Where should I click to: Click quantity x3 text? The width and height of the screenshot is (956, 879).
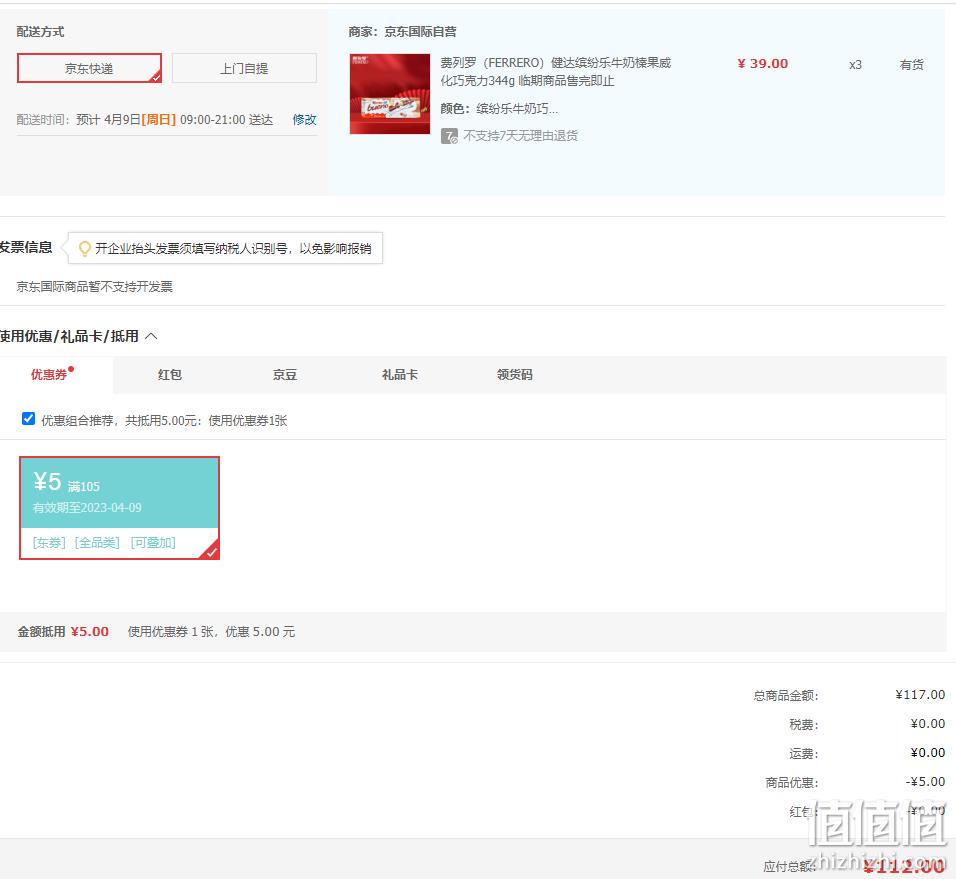[855, 65]
